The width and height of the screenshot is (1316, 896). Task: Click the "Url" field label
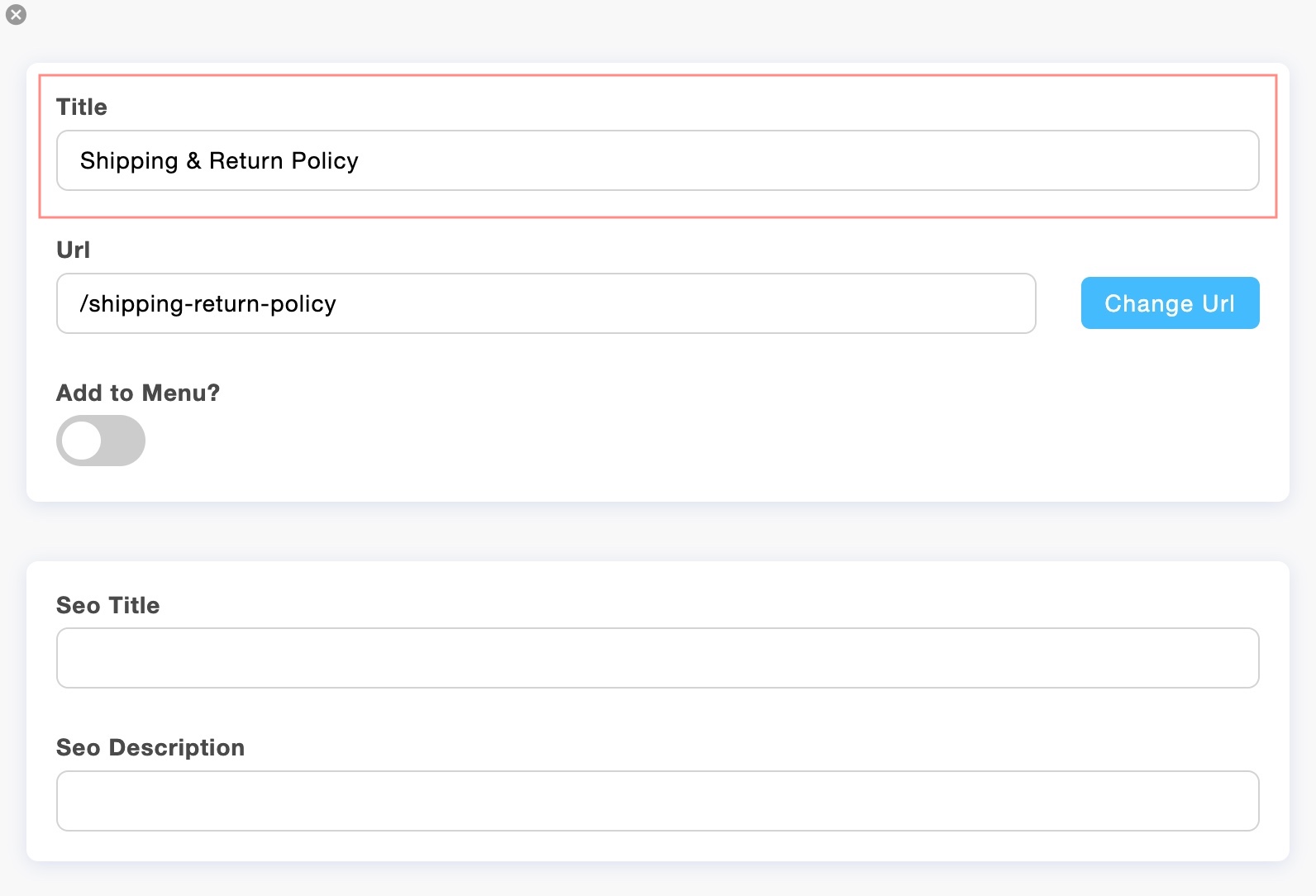73,250
